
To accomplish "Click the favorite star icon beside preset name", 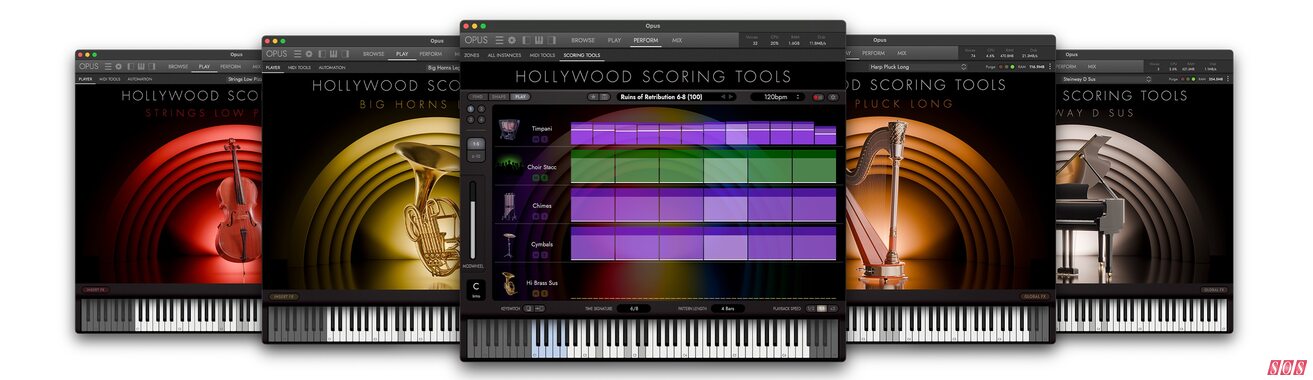I will (x=593, y=97).
